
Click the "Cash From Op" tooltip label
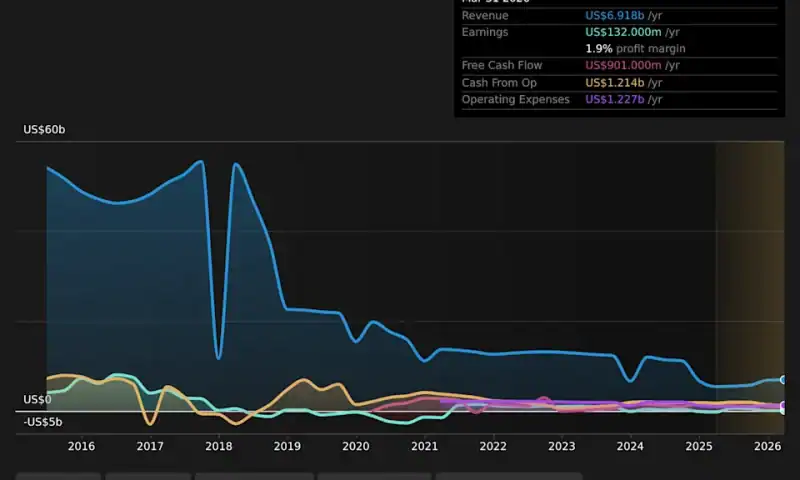499,83
